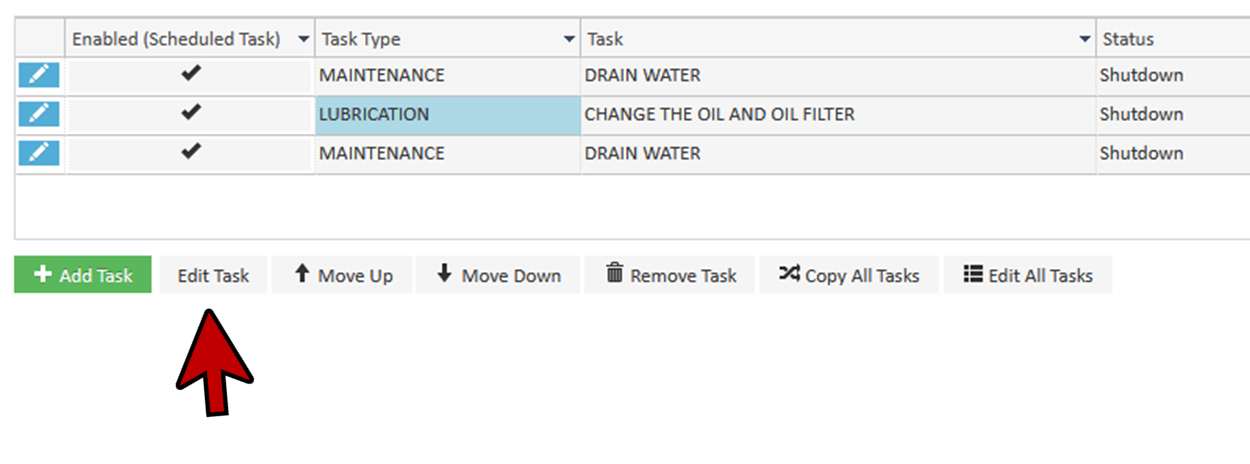
Task: Click pencil edit icon for third row
Action: 39,153
